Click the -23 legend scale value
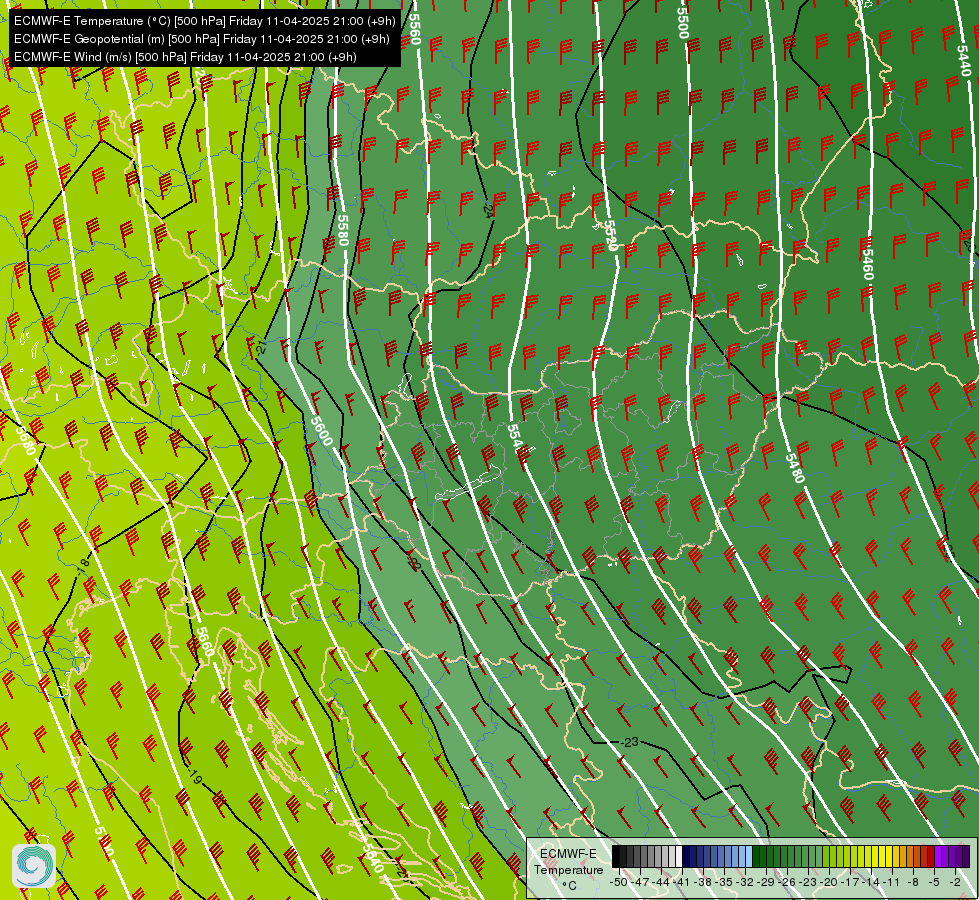This screenshot has width=979, height=900. click(x=808, y=882)
